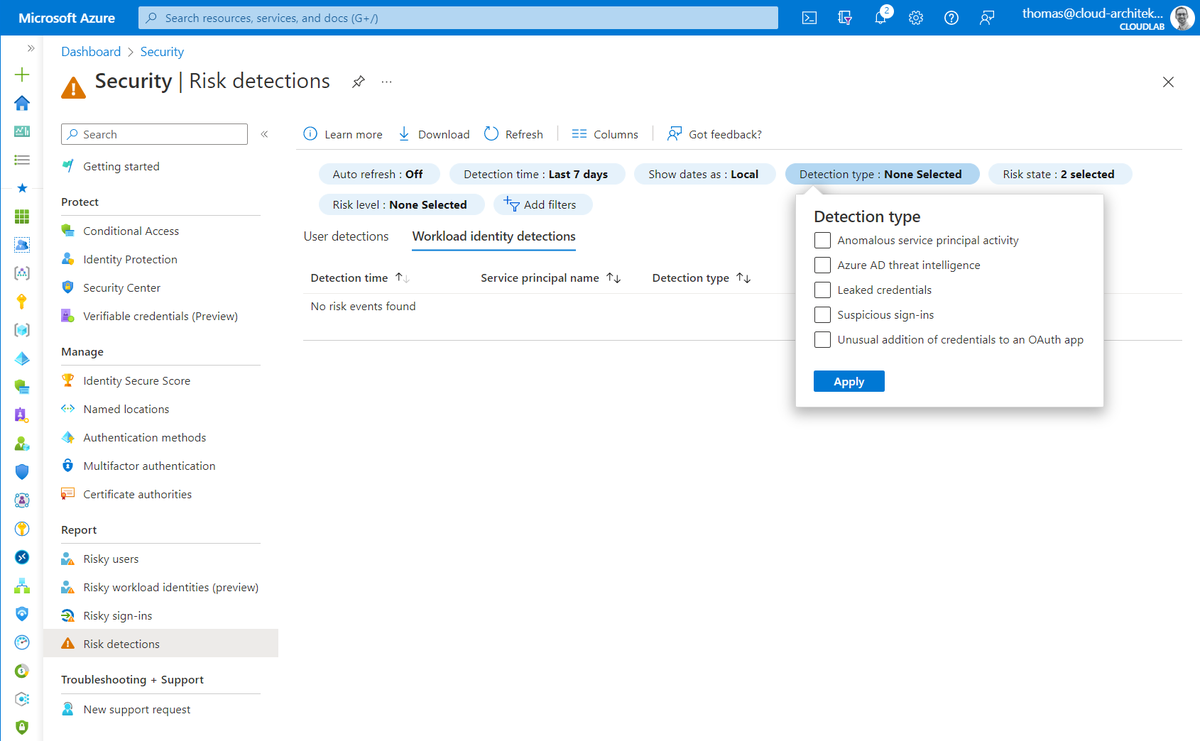
Task: Refresh the risk detections list
Action: coord(513,134)
